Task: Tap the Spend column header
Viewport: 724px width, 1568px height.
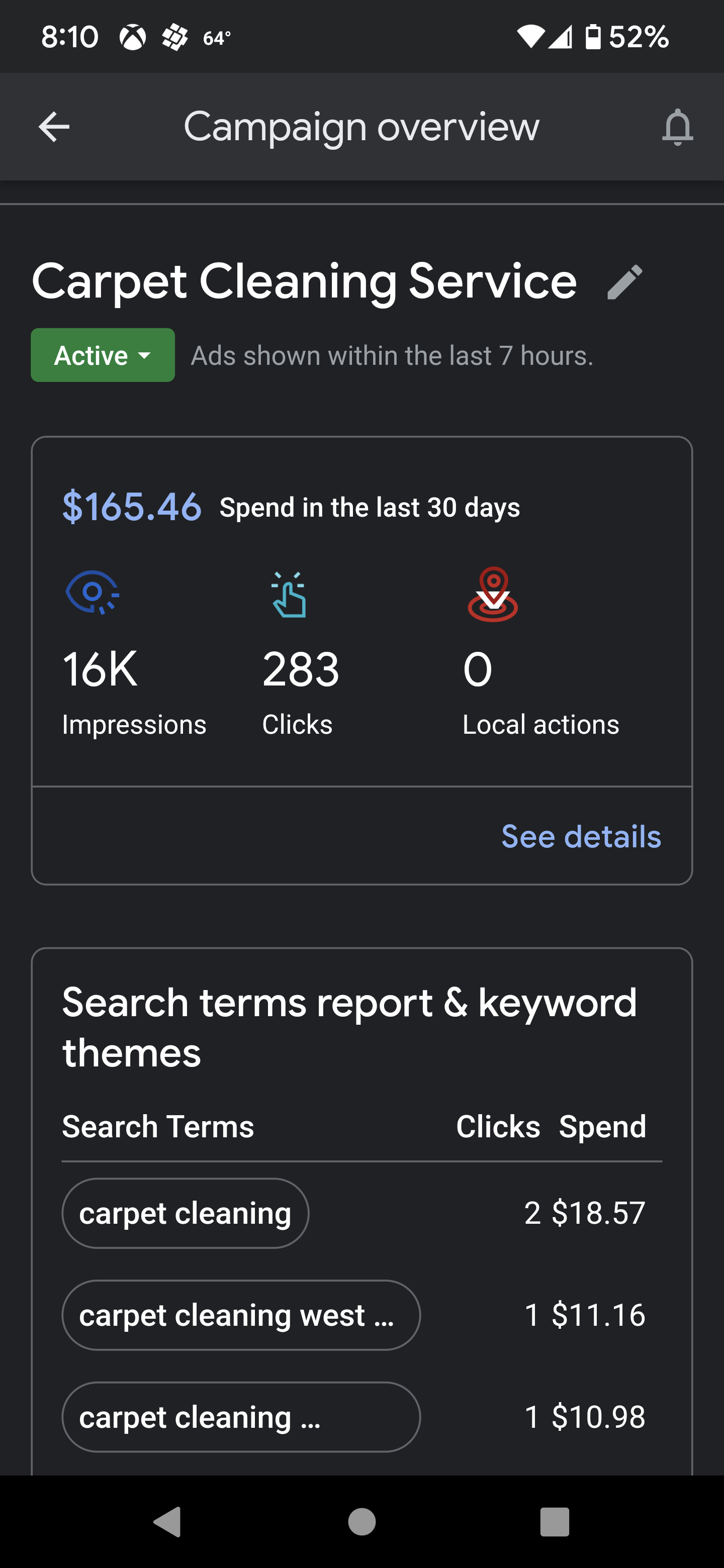Action: click(x=602, y=1126)
